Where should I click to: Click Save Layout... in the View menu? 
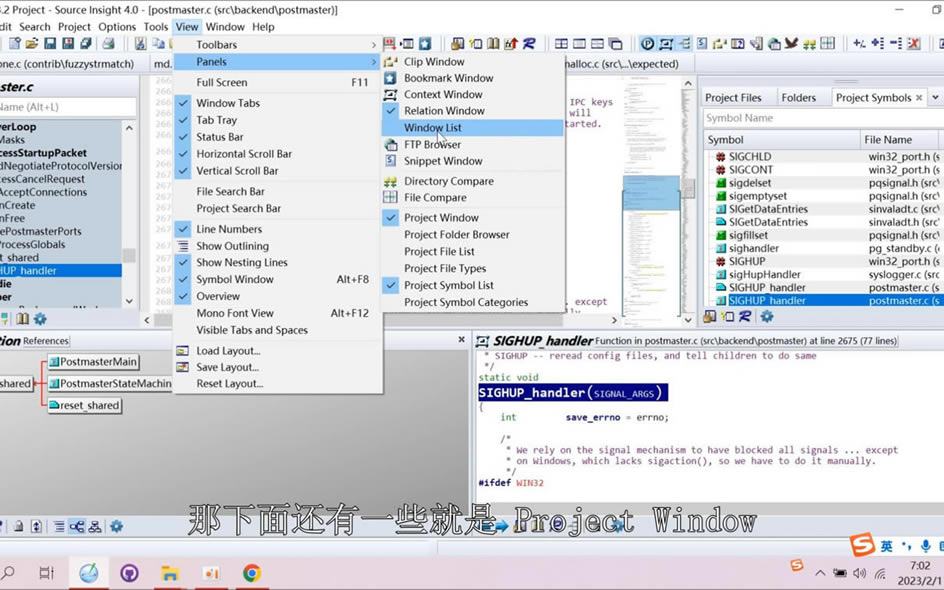click(x=278, y=367)
